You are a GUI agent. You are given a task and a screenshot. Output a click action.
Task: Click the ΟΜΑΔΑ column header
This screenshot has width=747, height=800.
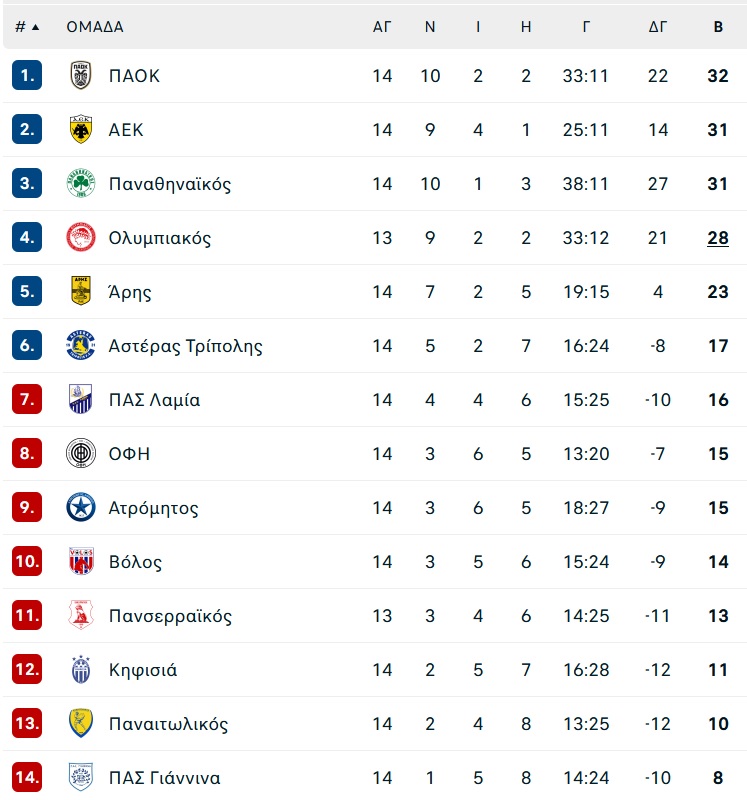95,27
